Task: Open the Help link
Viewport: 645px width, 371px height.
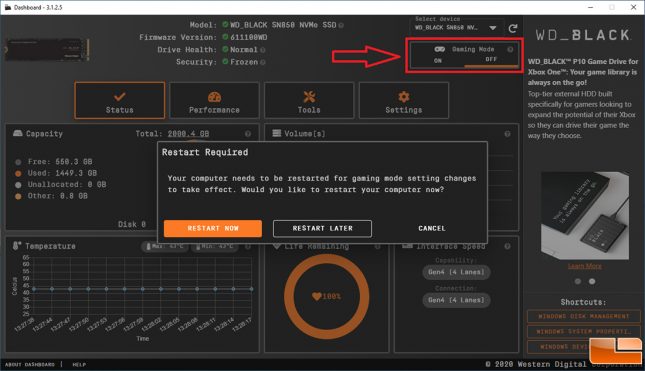Action: (x=79, y=364)
